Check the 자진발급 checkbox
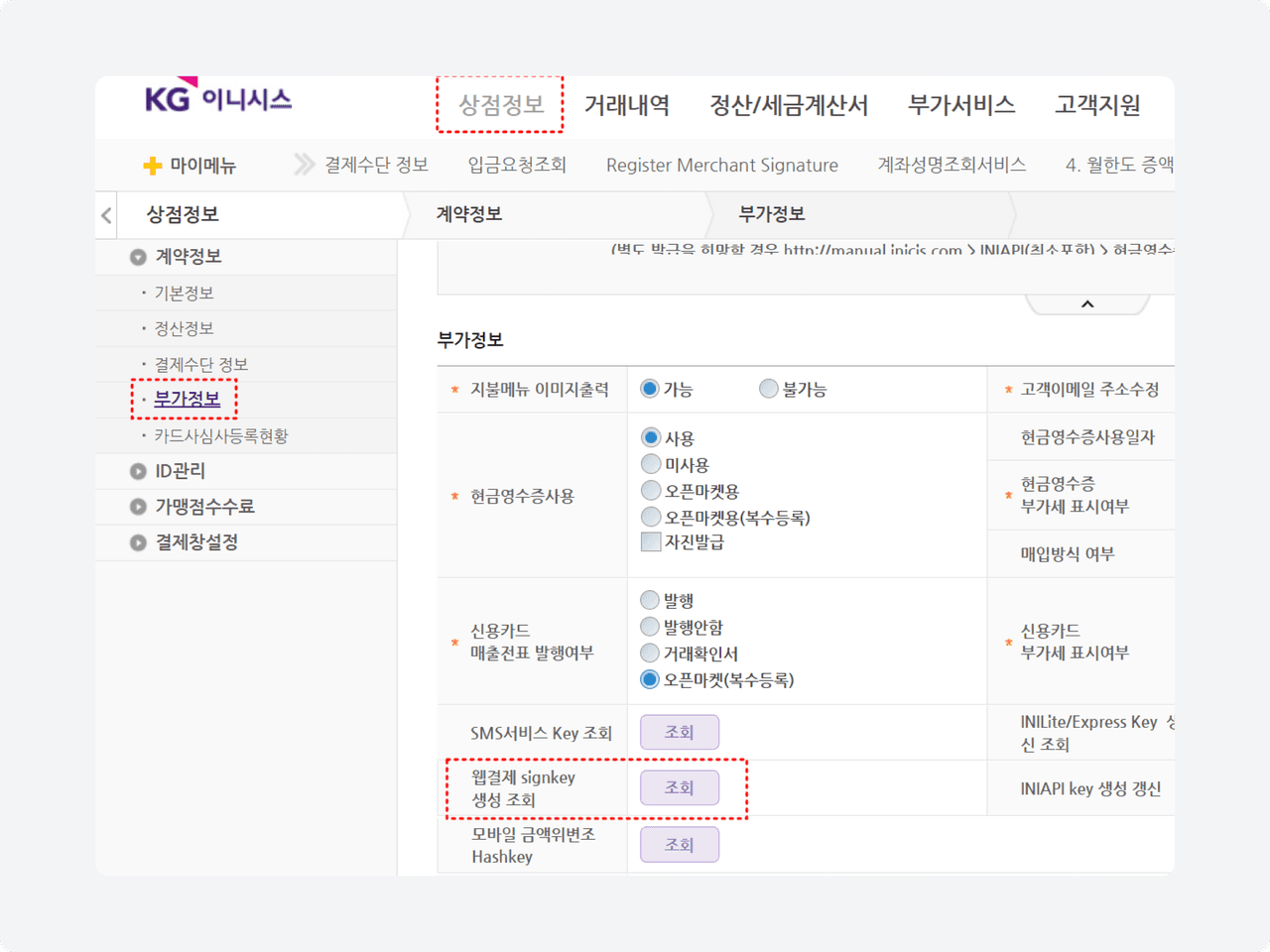This screenshot has width=1270, height=952. click(651, 541)
